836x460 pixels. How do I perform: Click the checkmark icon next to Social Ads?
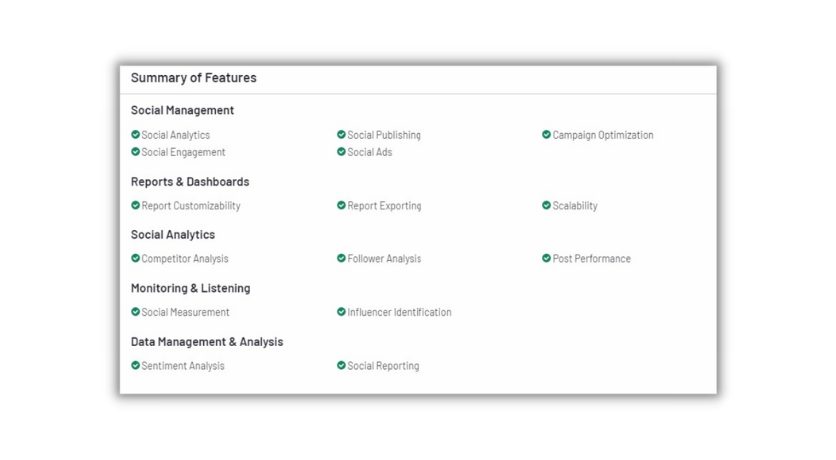pos(341,152)
